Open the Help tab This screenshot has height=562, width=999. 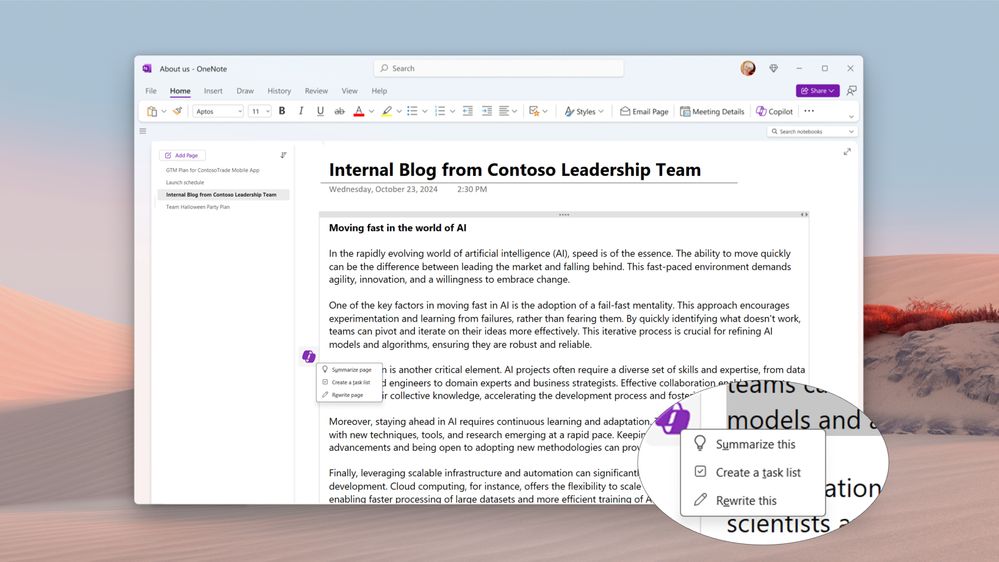pyautogui.click(x=379, y=91)
